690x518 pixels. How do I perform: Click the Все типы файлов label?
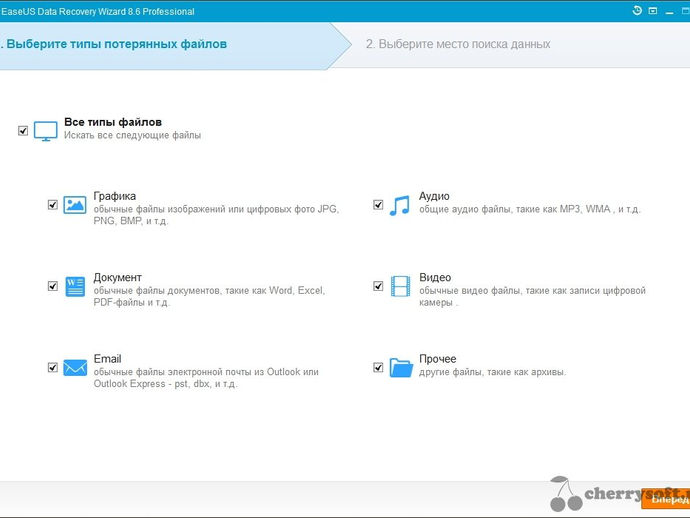point(113,122)
